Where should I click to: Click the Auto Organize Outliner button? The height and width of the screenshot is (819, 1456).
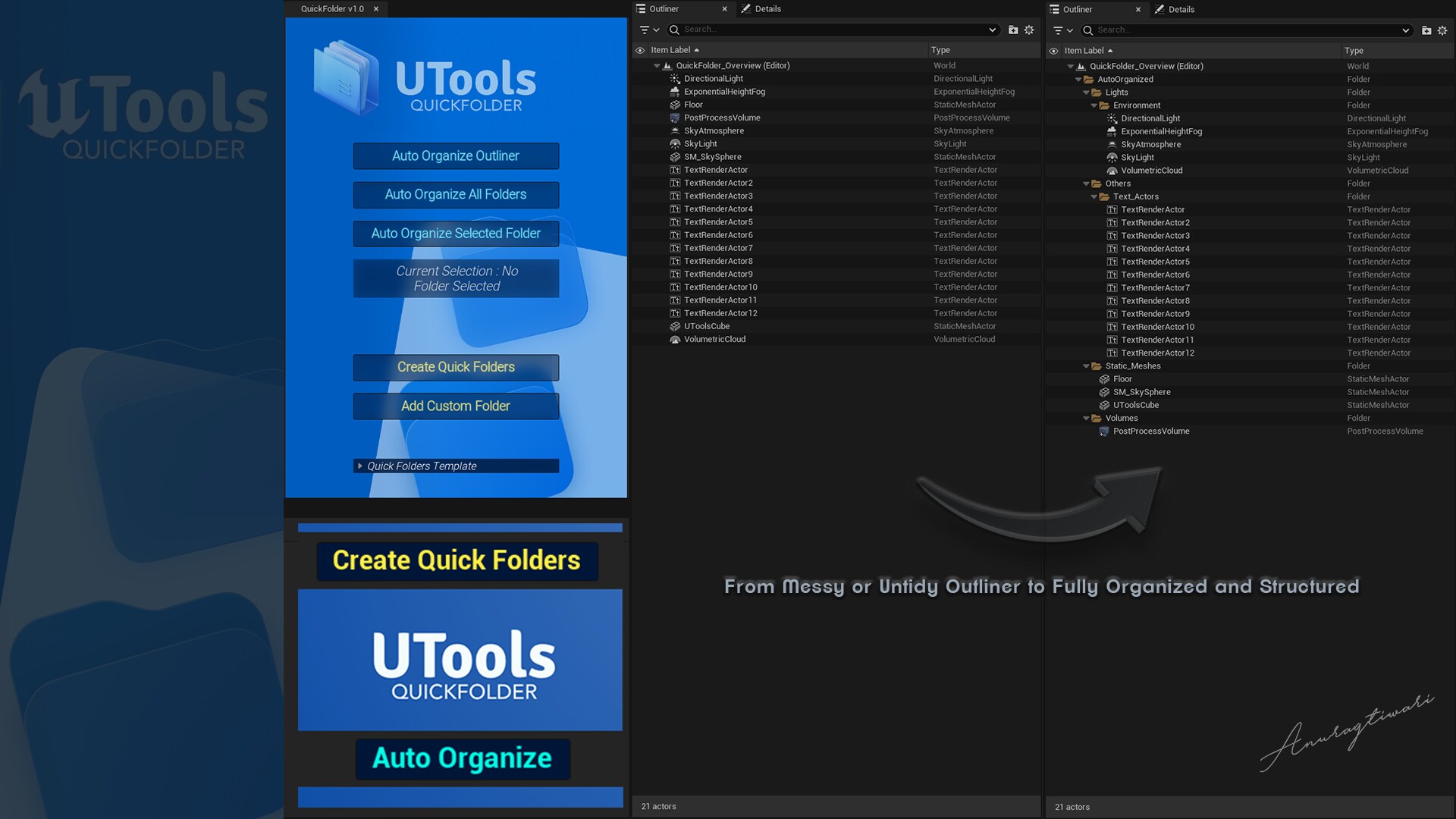click(455, 155)
